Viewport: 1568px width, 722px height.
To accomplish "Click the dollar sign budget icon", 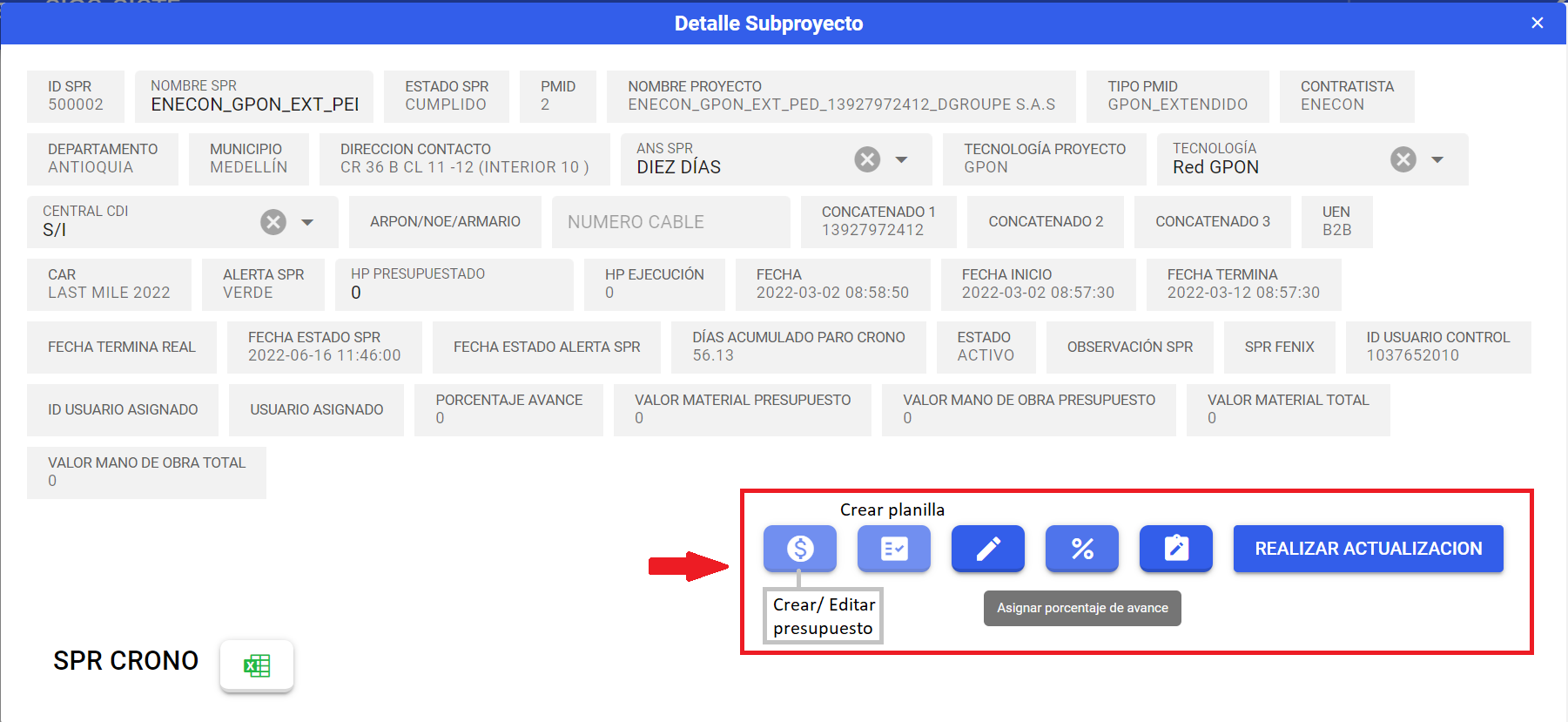I will click(x=799, y=549).
